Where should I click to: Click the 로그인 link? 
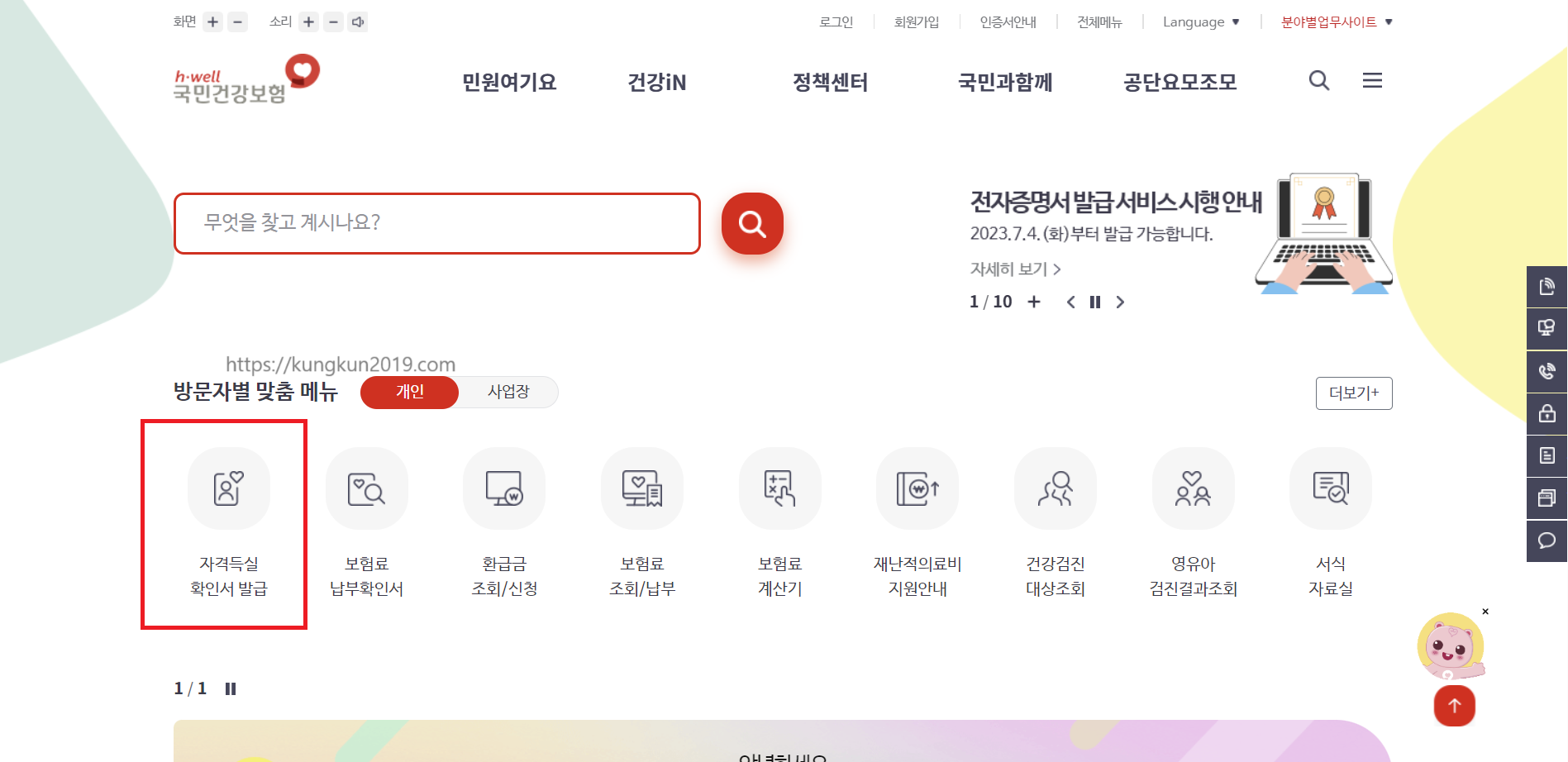point(836,21)
